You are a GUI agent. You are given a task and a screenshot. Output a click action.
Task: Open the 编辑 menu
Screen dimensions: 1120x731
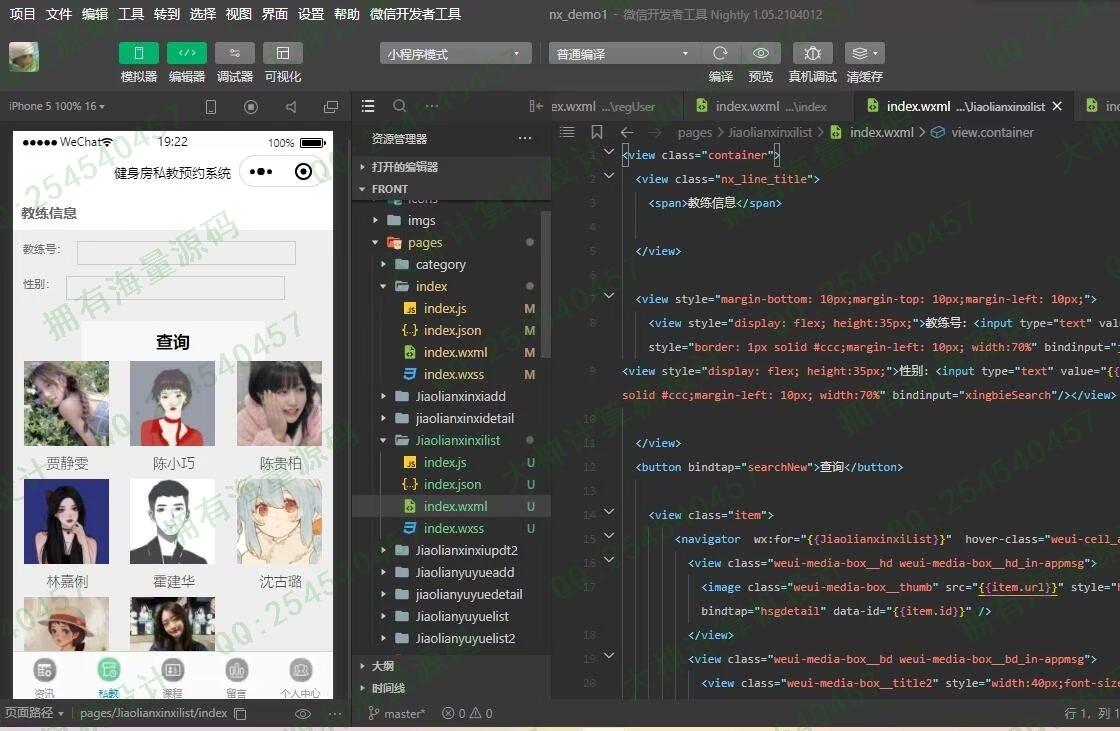point(95,14)
